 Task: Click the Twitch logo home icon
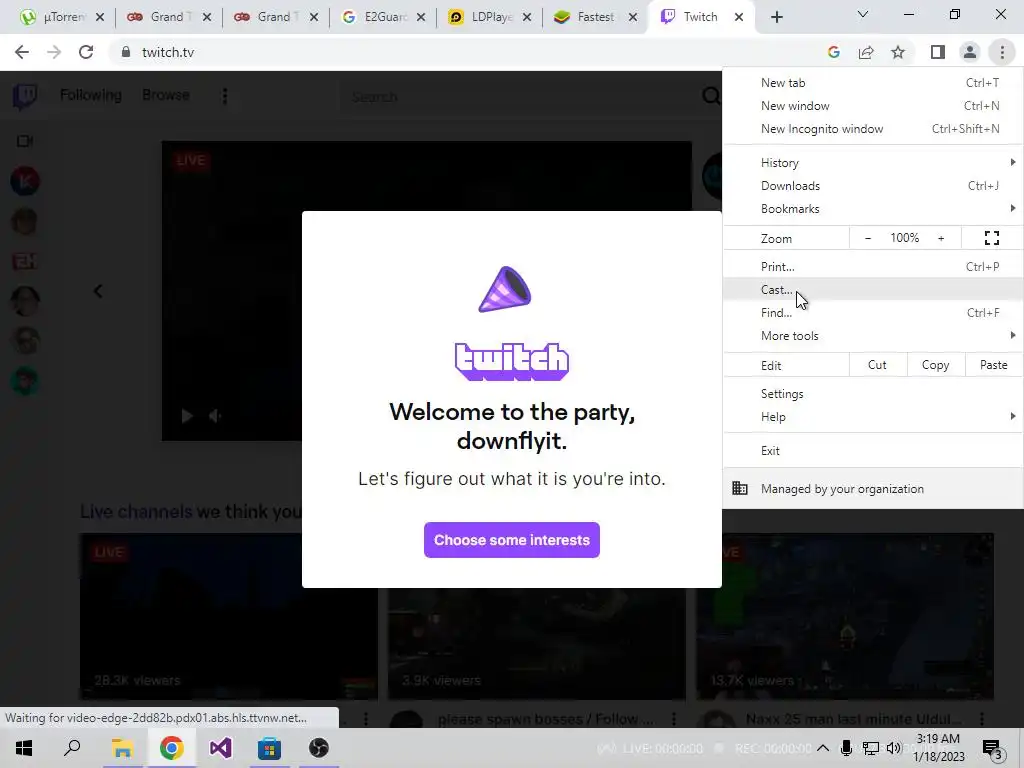[25, 97]
